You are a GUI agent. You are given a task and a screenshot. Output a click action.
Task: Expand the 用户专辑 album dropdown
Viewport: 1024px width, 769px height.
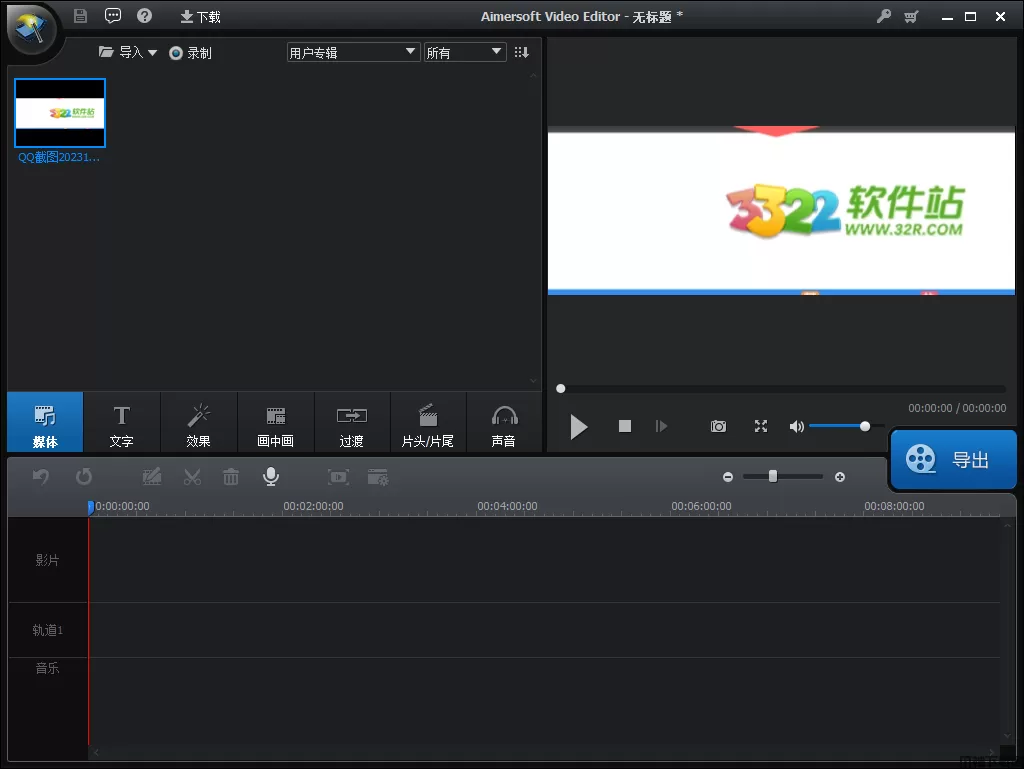(352, 52)
